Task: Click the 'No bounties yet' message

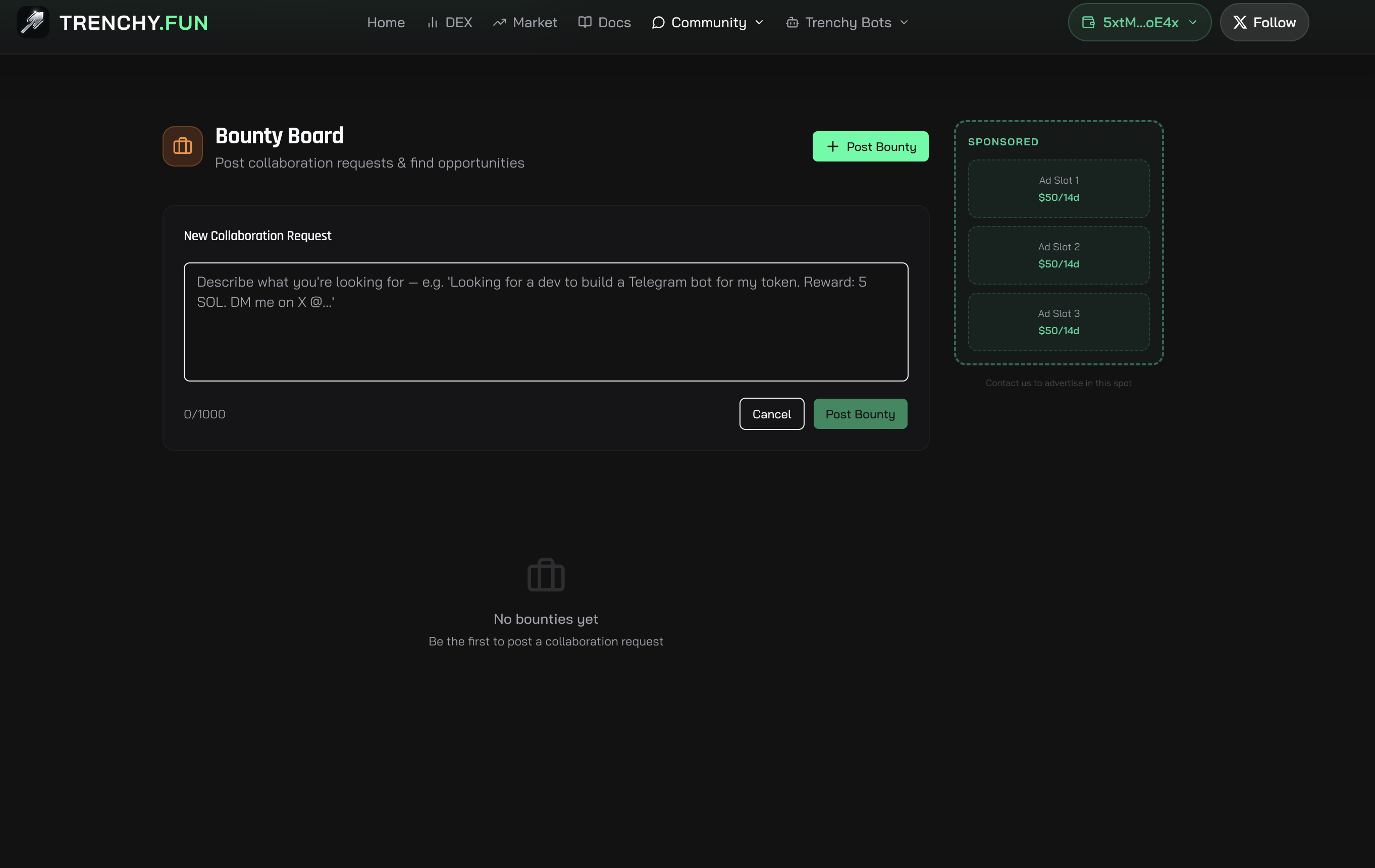Action: click(546, 619)
